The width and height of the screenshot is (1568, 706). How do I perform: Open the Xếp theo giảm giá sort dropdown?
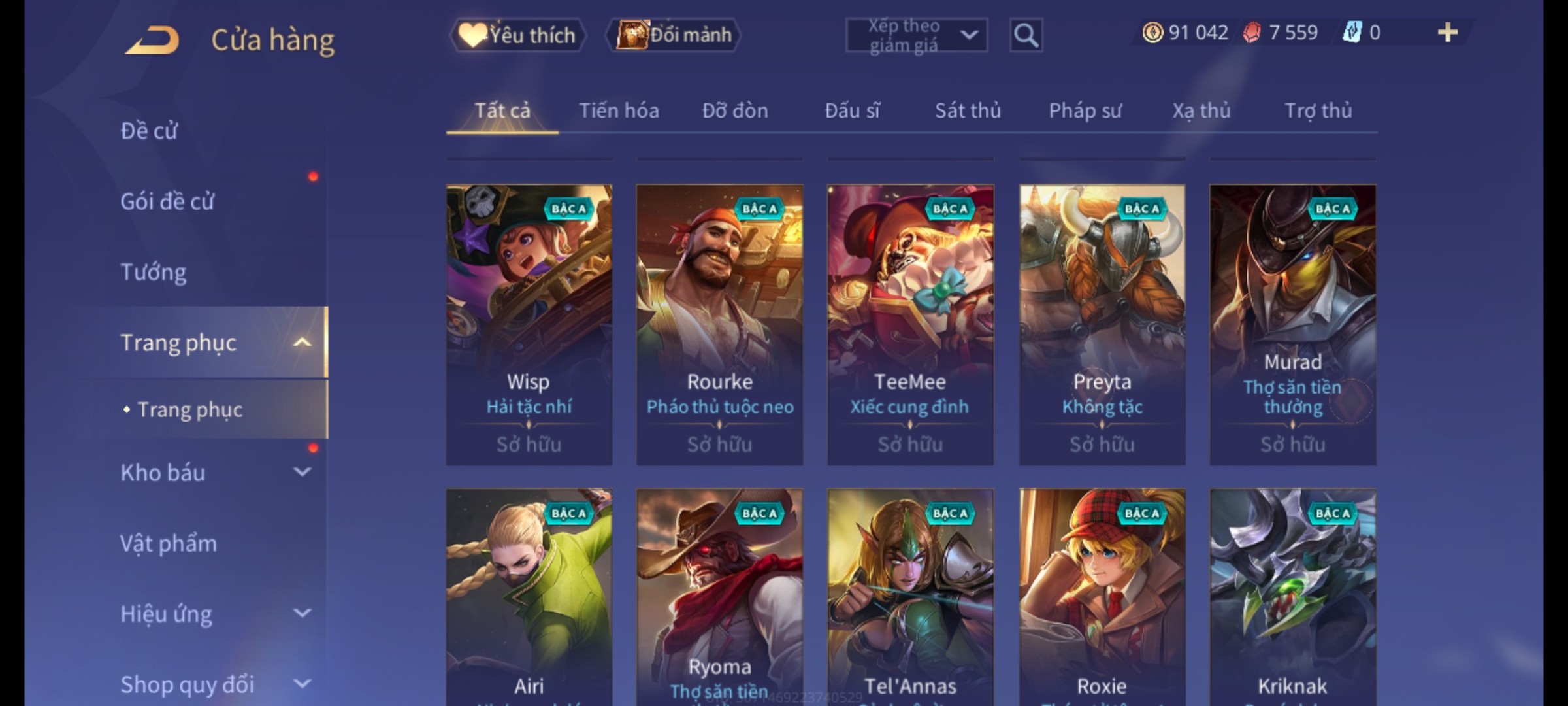tap(916, 35)
